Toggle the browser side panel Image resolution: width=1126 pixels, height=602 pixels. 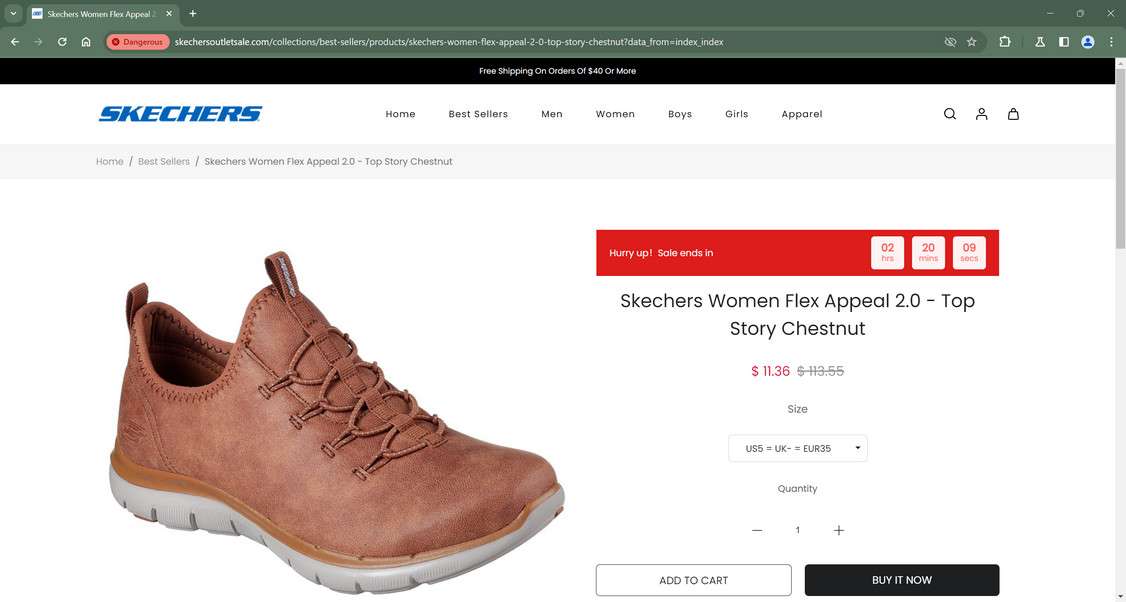click(x=1064, y=42)
